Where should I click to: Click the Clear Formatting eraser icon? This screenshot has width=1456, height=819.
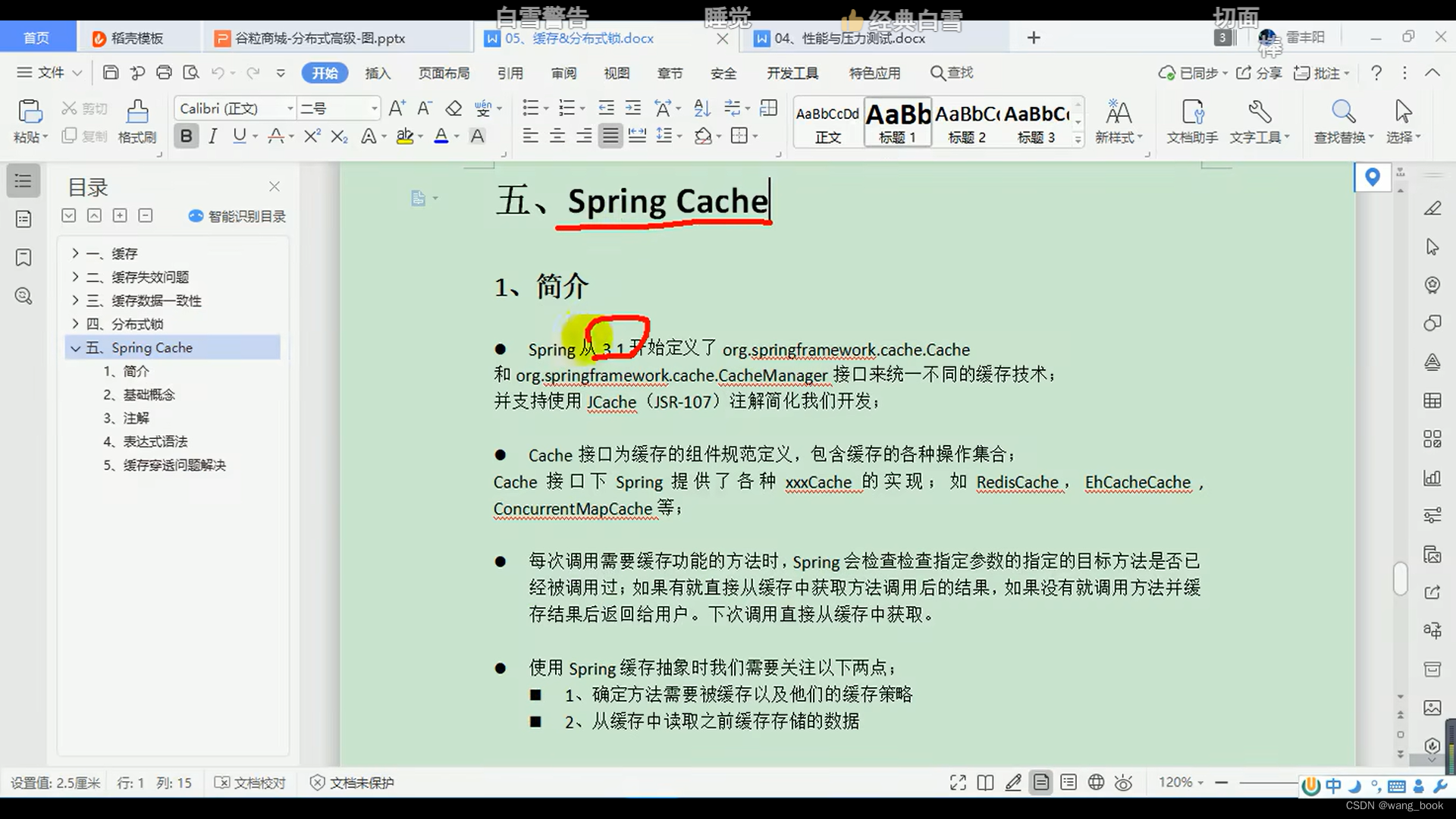pyautogui.click(x=453, y=108)
